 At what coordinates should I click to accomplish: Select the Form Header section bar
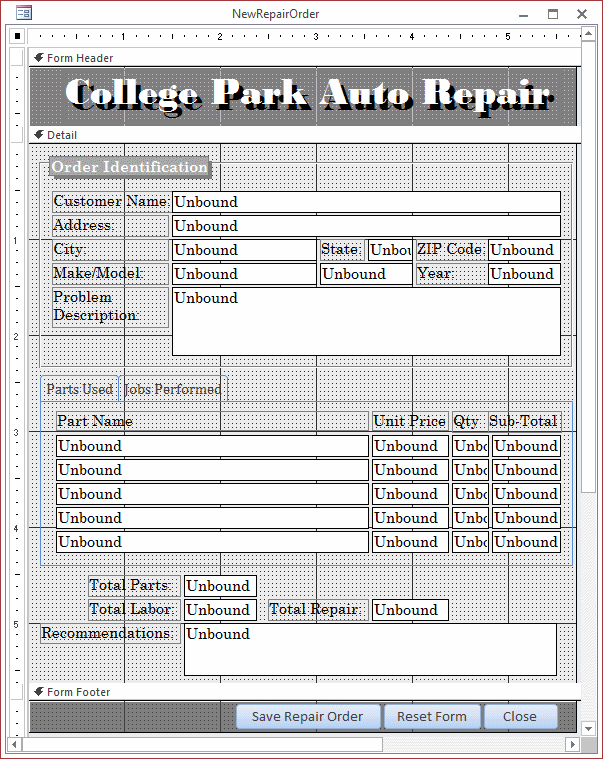(305, 58)
